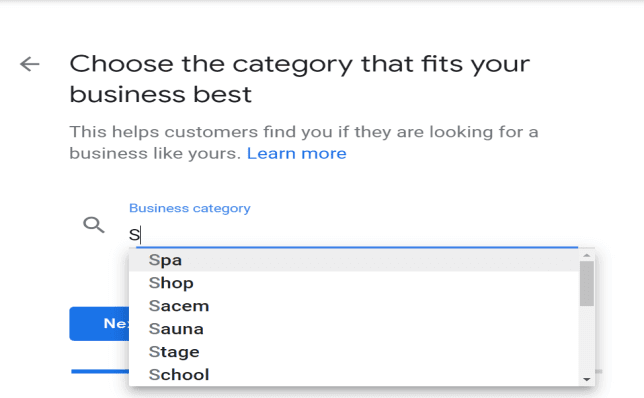Click the blue progress bar segment

coord(100,371)
